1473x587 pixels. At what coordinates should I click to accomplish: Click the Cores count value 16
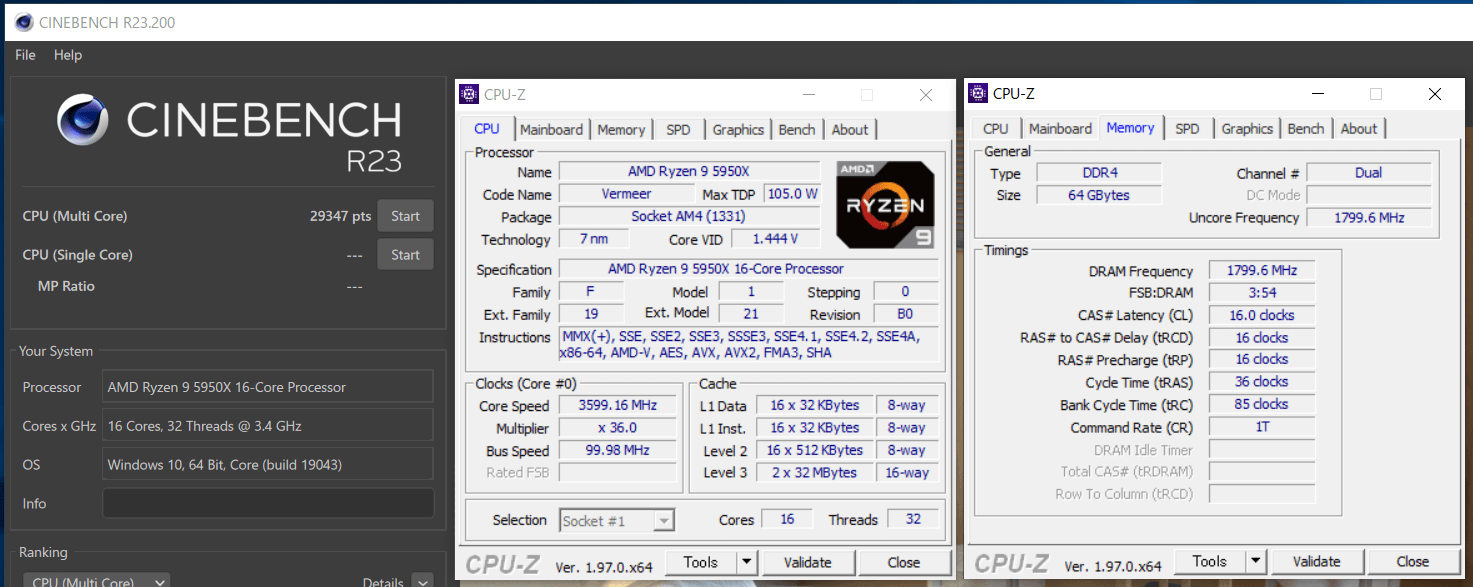(x=787, y=520)
